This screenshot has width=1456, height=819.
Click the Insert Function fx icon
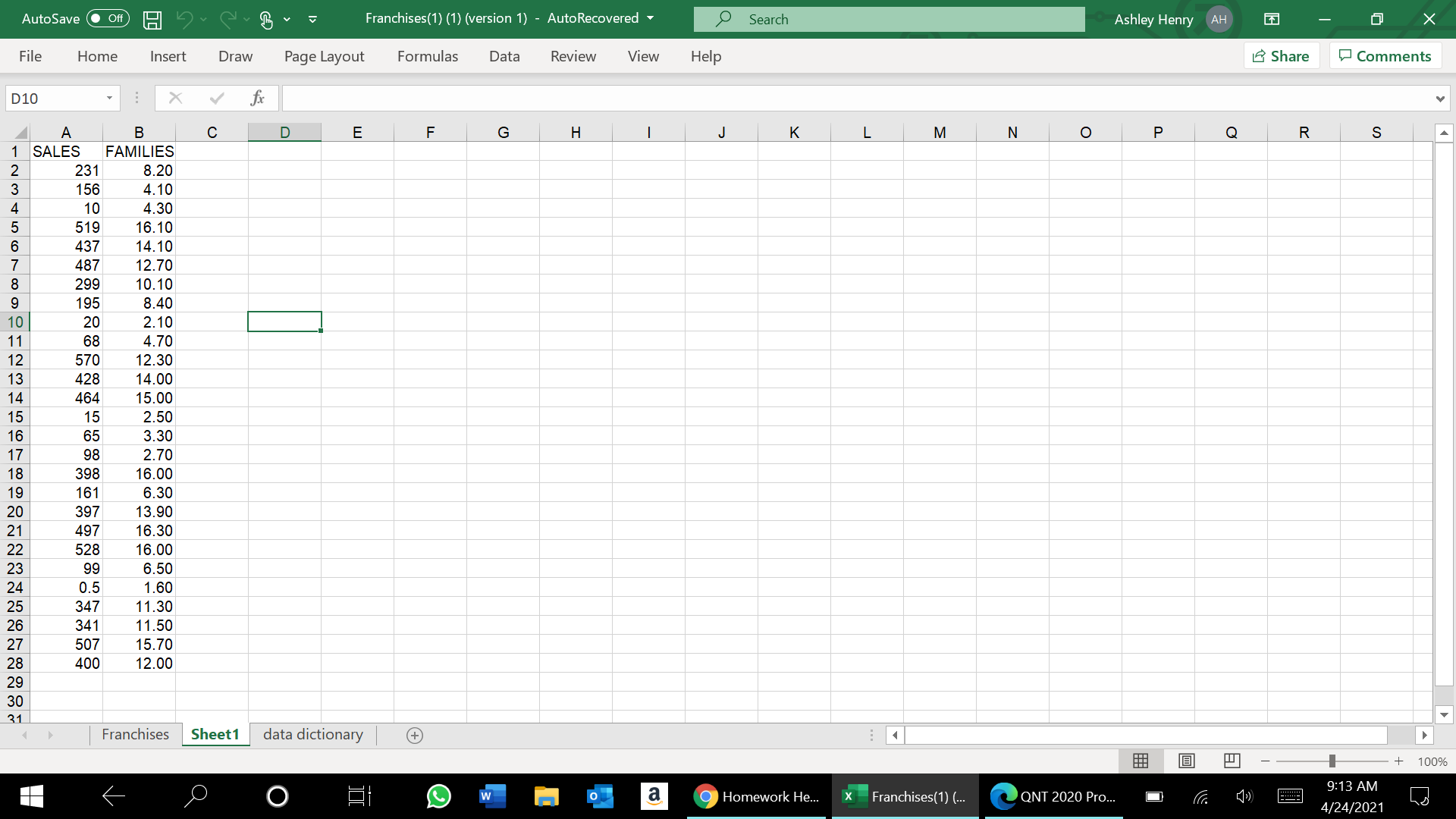[x=257, y=98]
